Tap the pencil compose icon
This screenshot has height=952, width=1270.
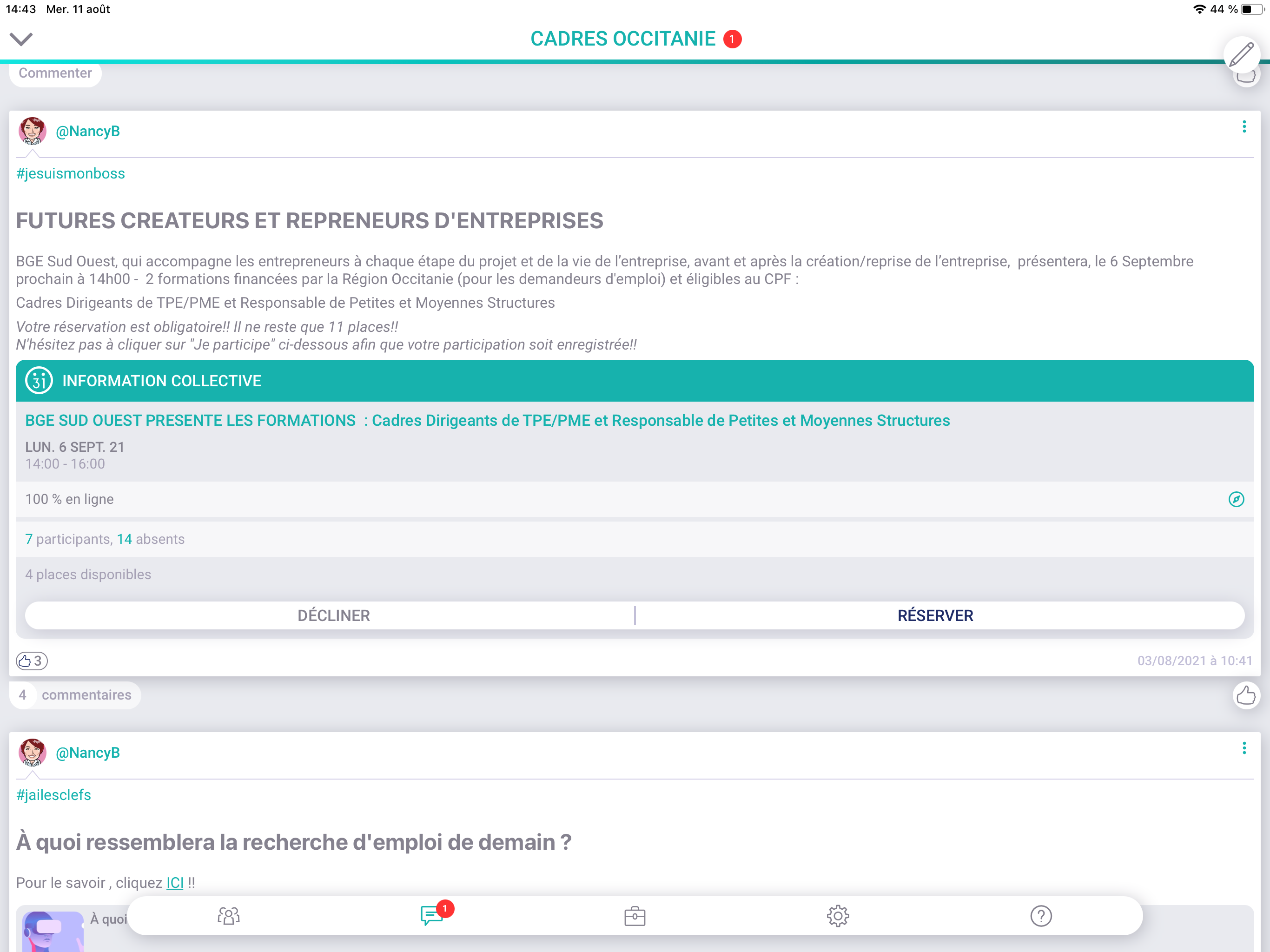coord(1241,54)
